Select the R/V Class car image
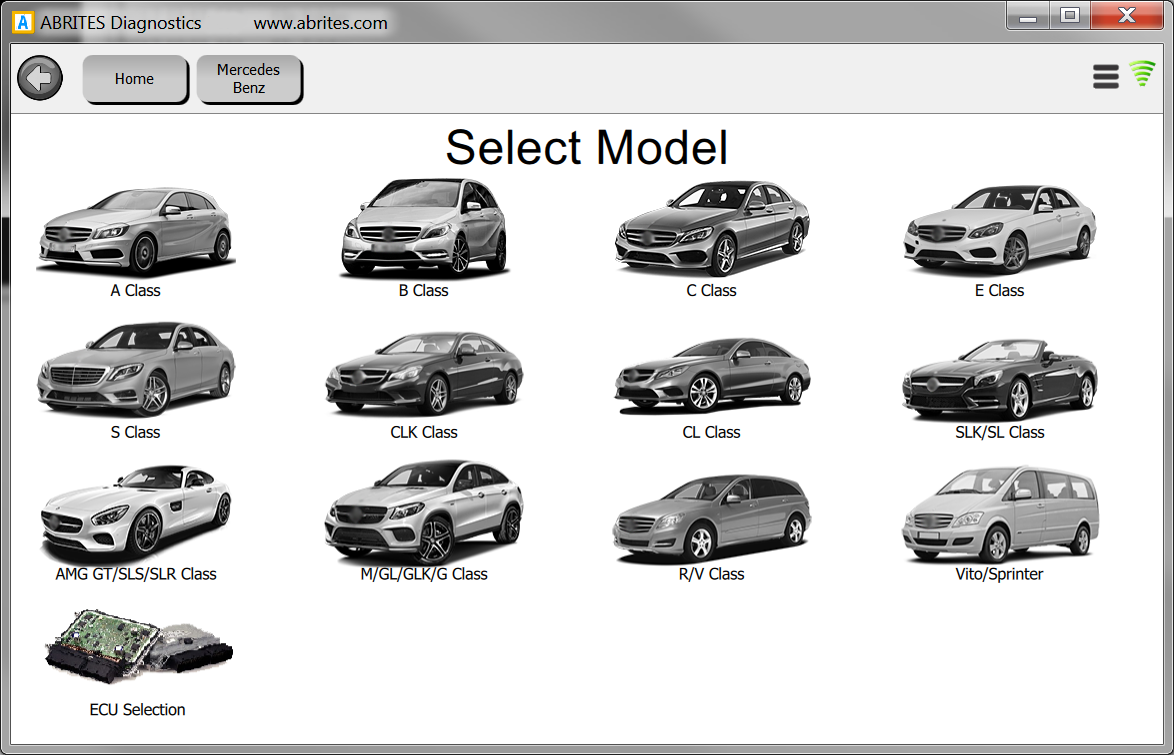 click(x=711, y=518)
